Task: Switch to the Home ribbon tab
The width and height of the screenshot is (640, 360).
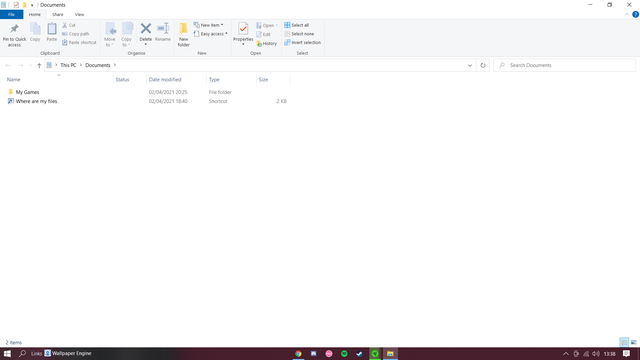Action: 35,15
